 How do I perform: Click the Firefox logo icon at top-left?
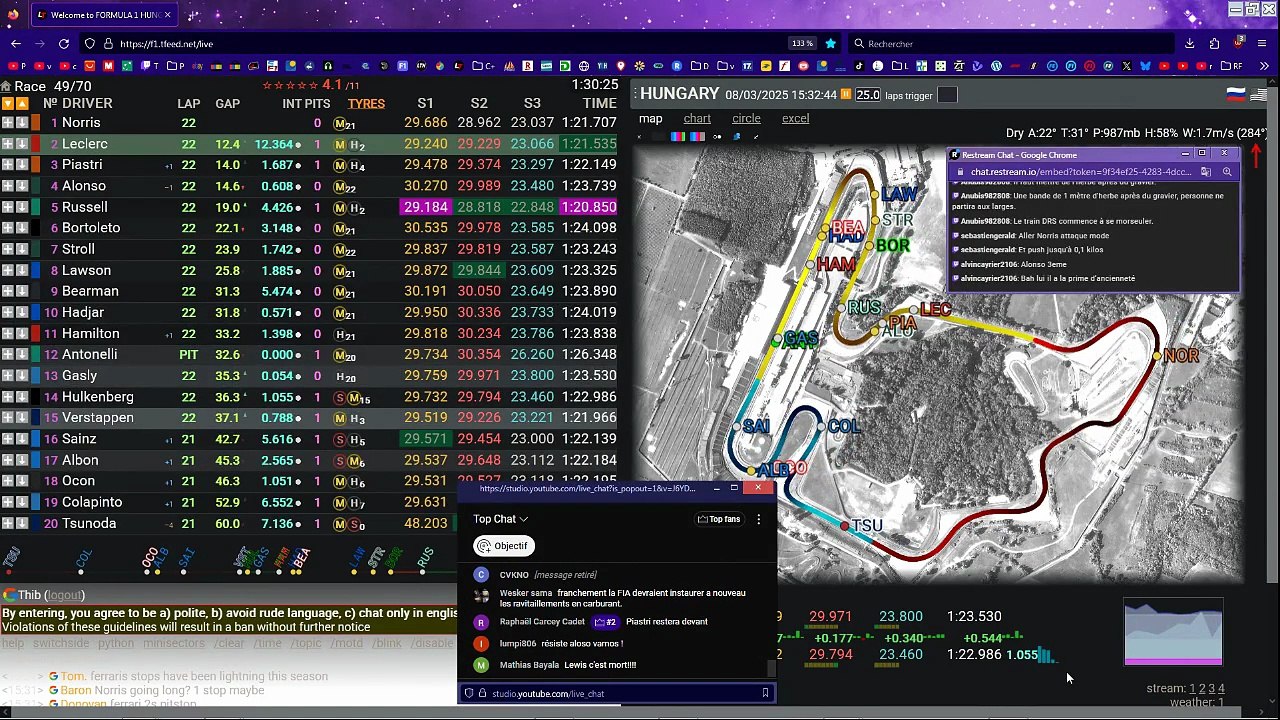pyautogui.click(x=12, y=15)
